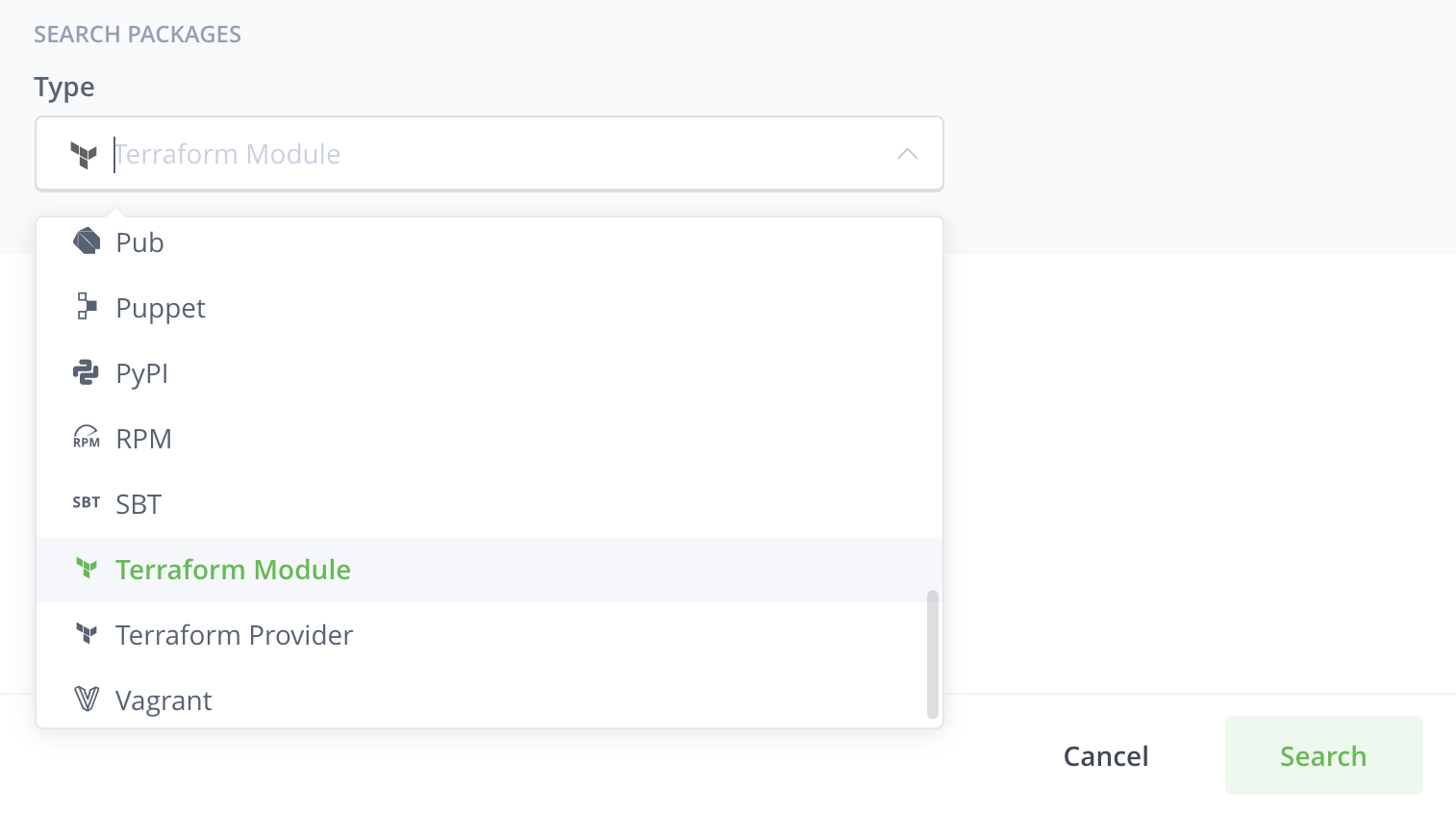Viewport: 1456px width, 814px height.
Task: Click the RPM package icon
Action: pos(87,438)
